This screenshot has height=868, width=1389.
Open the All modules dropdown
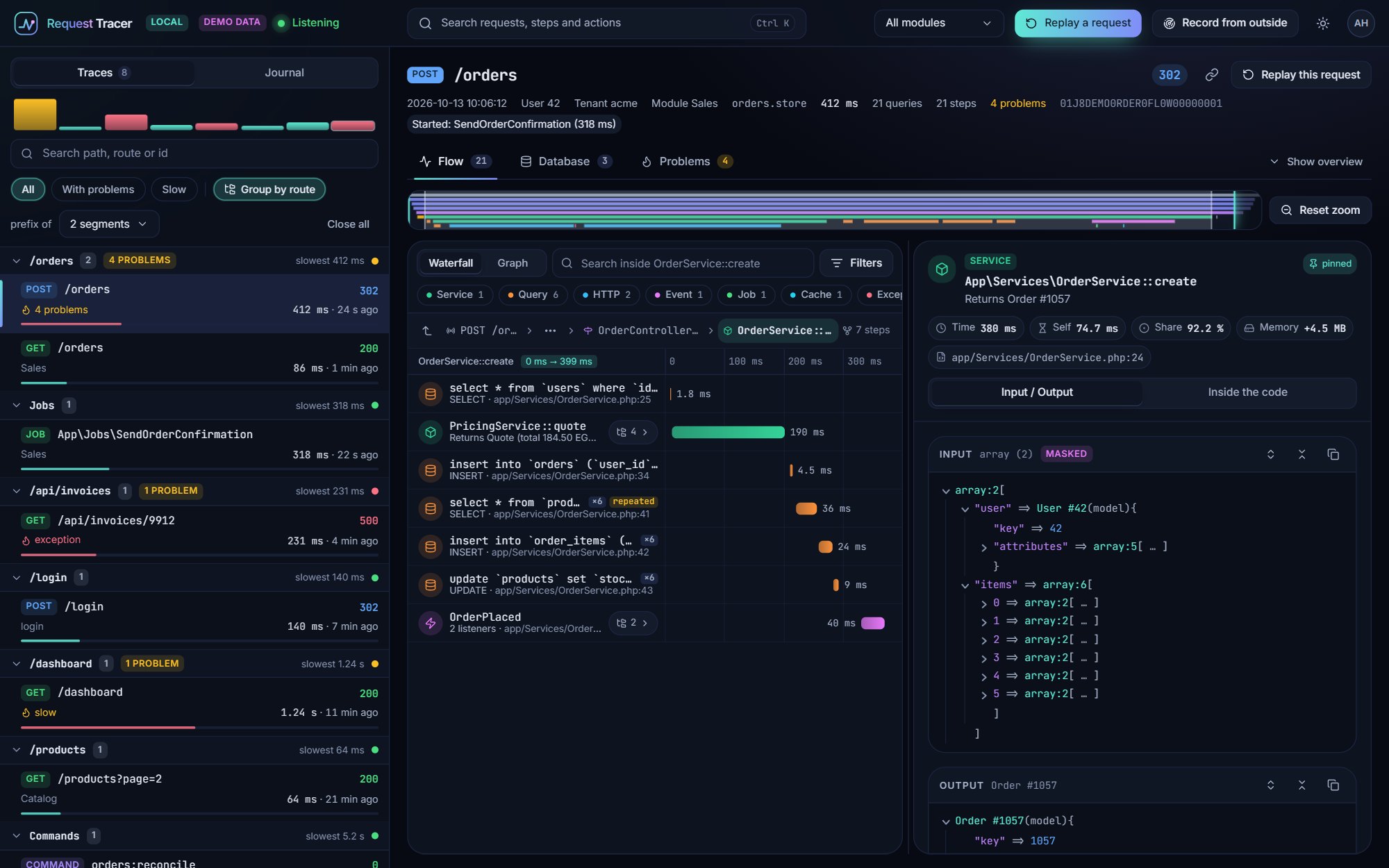coord(939,23)
